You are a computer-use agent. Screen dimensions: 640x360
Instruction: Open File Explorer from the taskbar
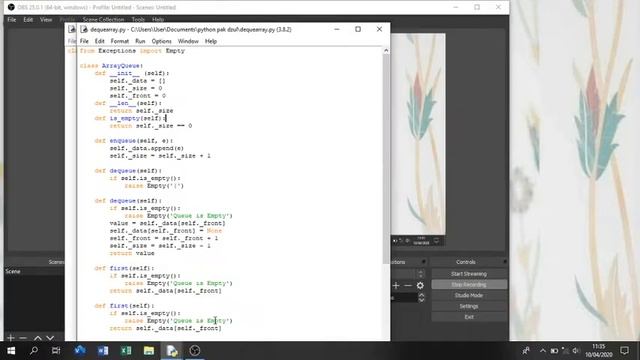[x=149, y=351]
